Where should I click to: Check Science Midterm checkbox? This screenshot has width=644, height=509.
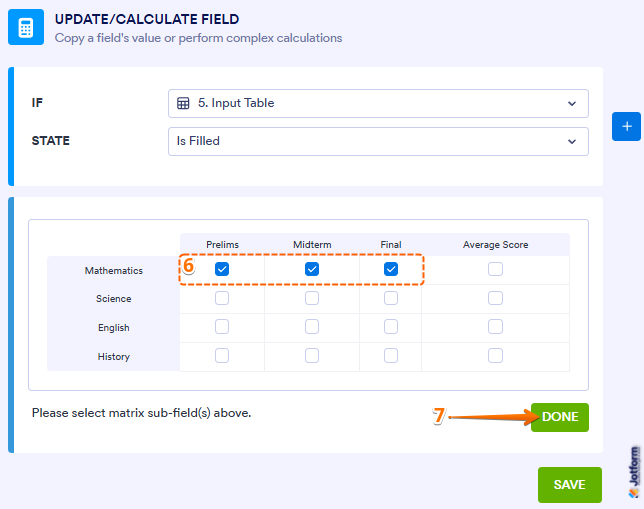tap(312, 298)
